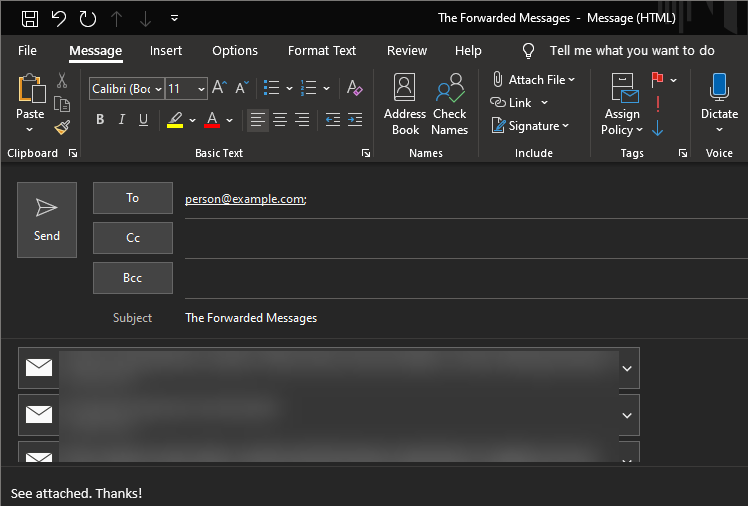Click the Paste clipboard icon

[x=31, y=88]
